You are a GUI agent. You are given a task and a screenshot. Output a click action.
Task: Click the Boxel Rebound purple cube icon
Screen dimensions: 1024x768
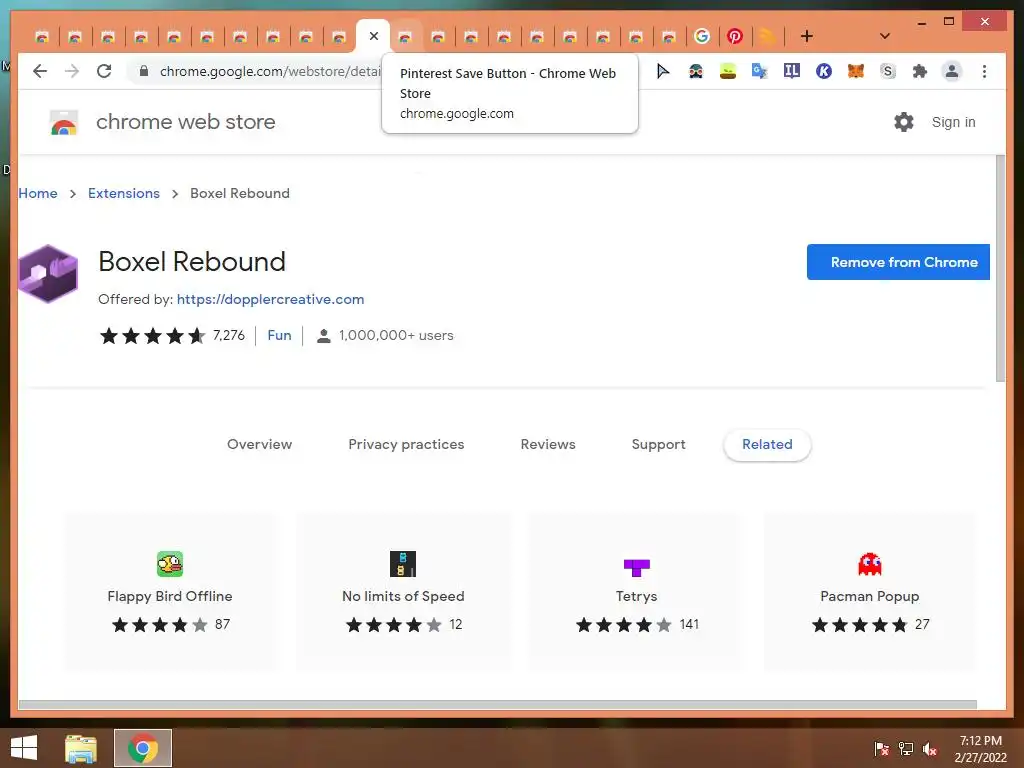(48, 274)
